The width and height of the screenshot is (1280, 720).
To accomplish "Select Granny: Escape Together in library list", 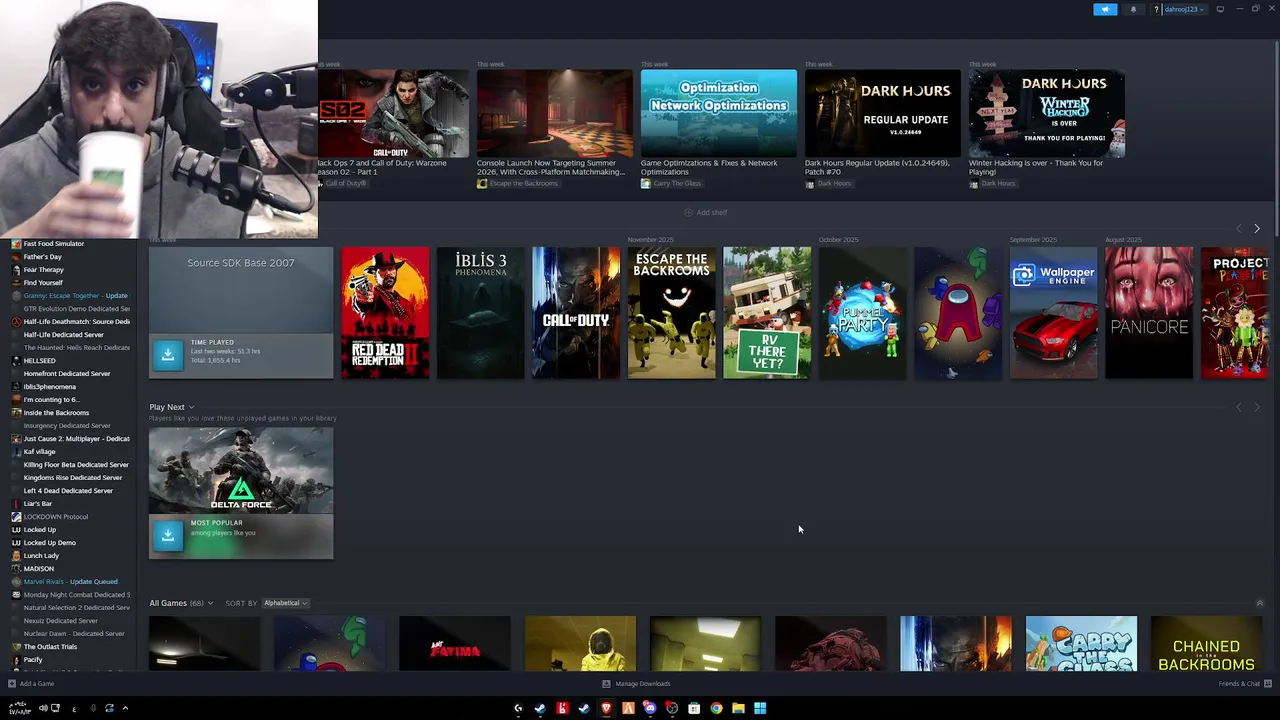I will tap(75, 296).
